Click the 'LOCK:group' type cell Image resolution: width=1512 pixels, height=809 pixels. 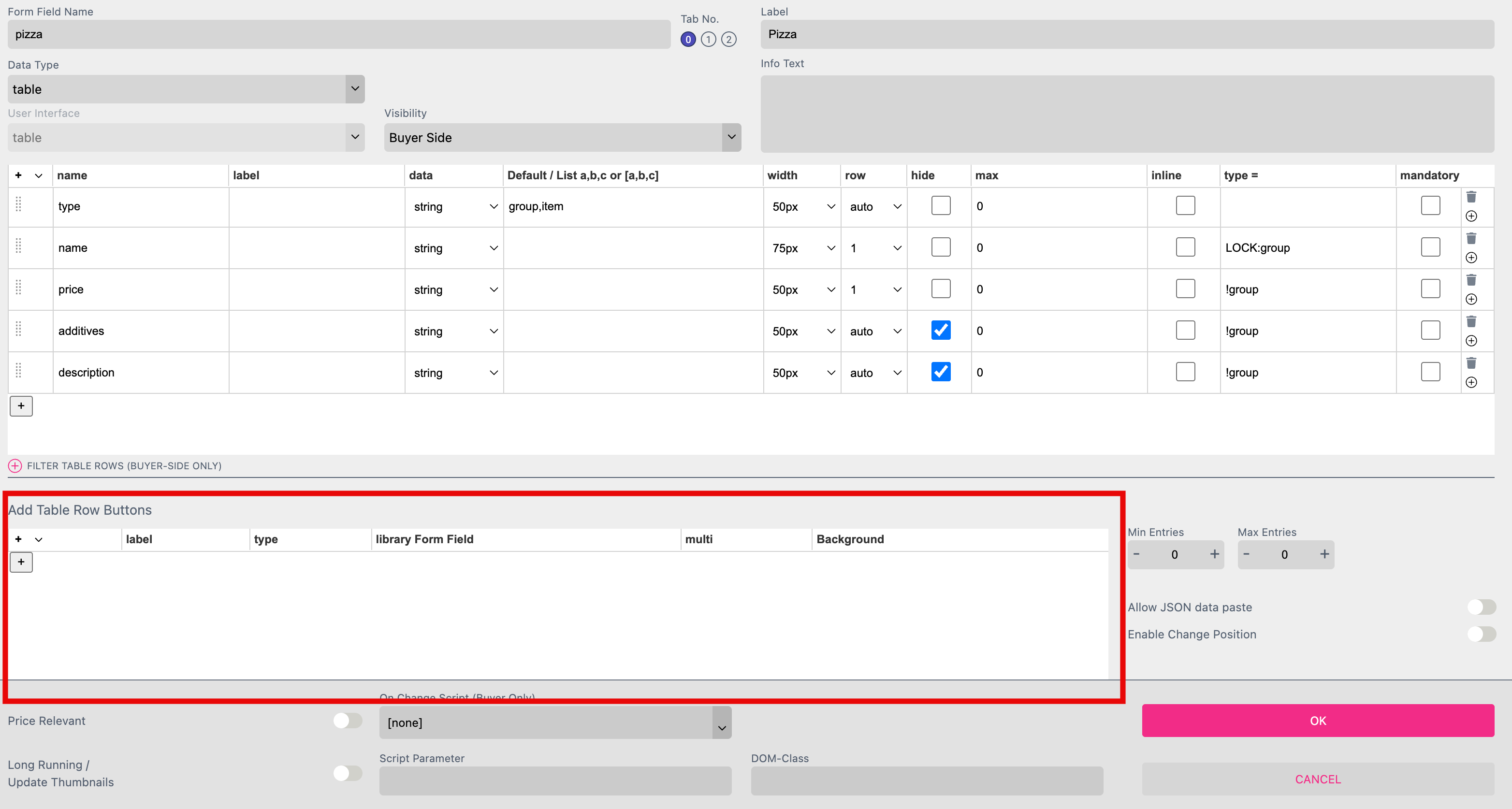[1308, 247]
